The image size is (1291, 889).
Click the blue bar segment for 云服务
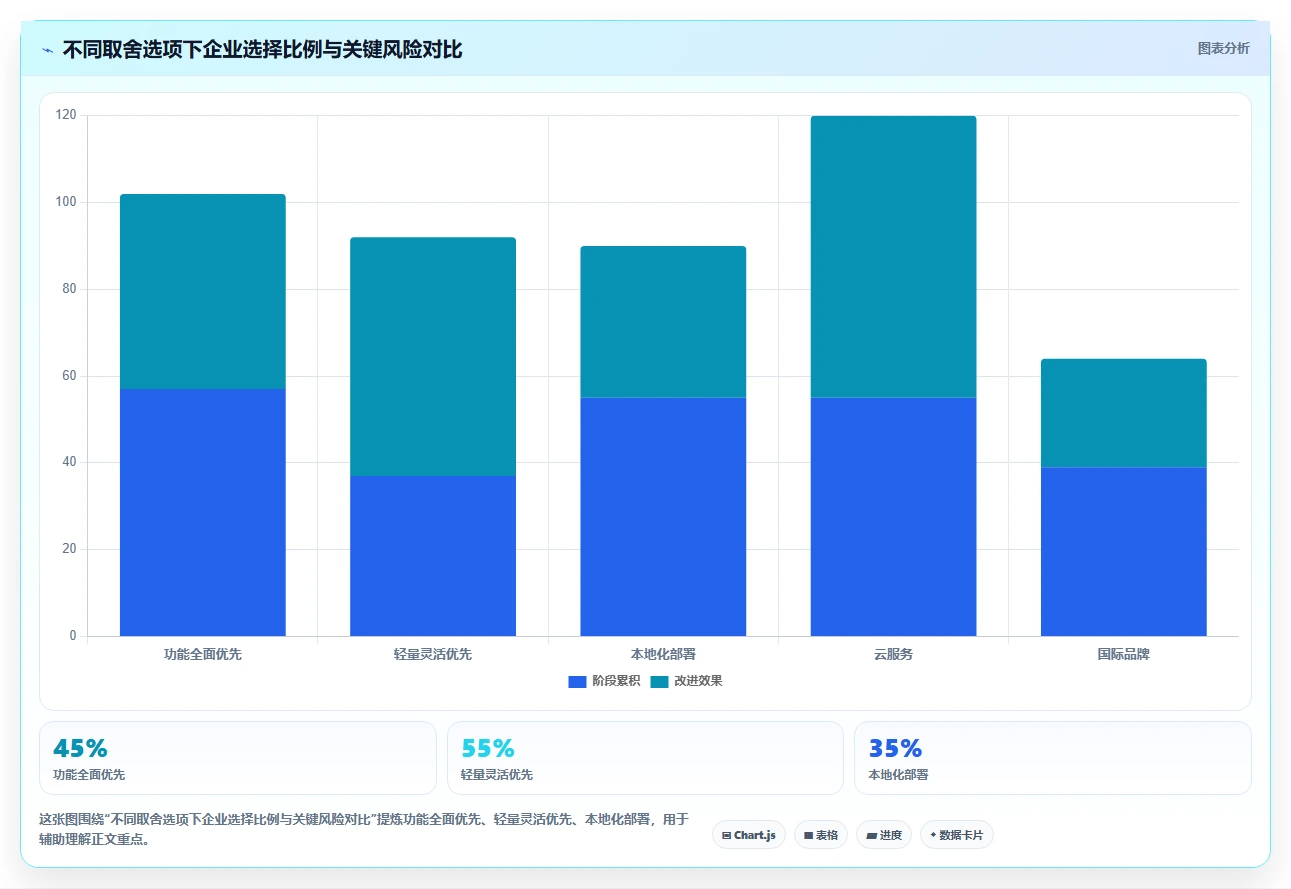tap(893, 517)
